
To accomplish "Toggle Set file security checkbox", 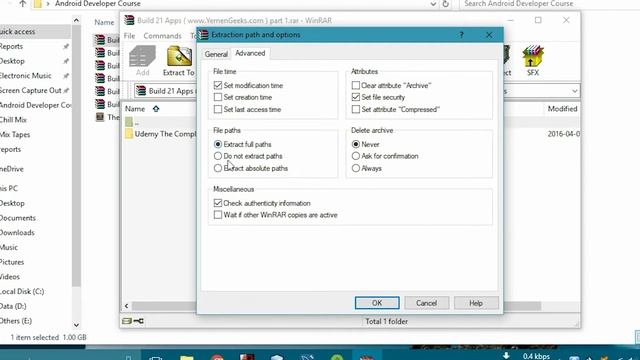I will click(356, 97).
